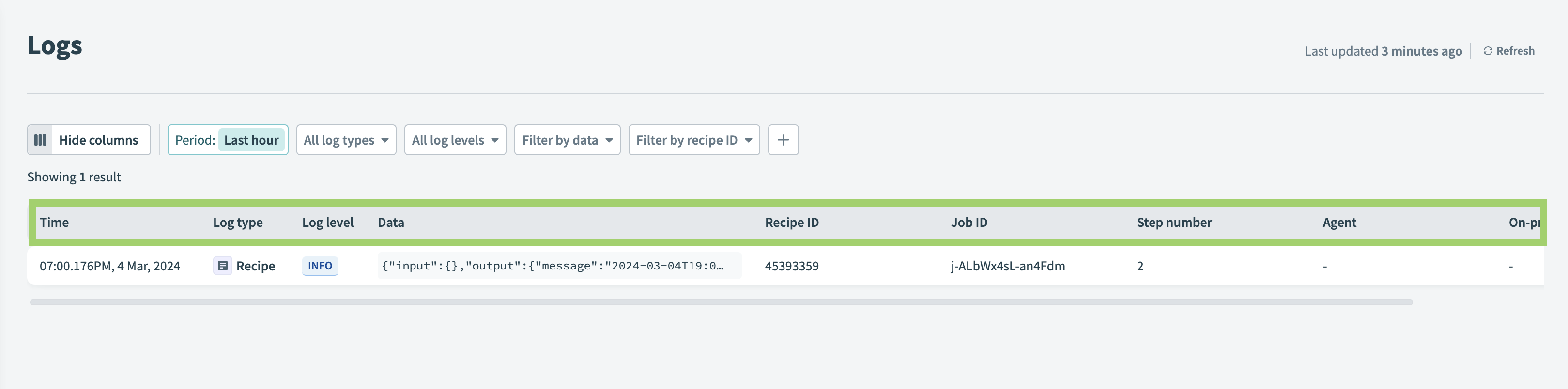Image resolution: width=1568 pixels, height=389 pixels.
Task: Select the Job ID column header
Action: [x=969, y=223]
